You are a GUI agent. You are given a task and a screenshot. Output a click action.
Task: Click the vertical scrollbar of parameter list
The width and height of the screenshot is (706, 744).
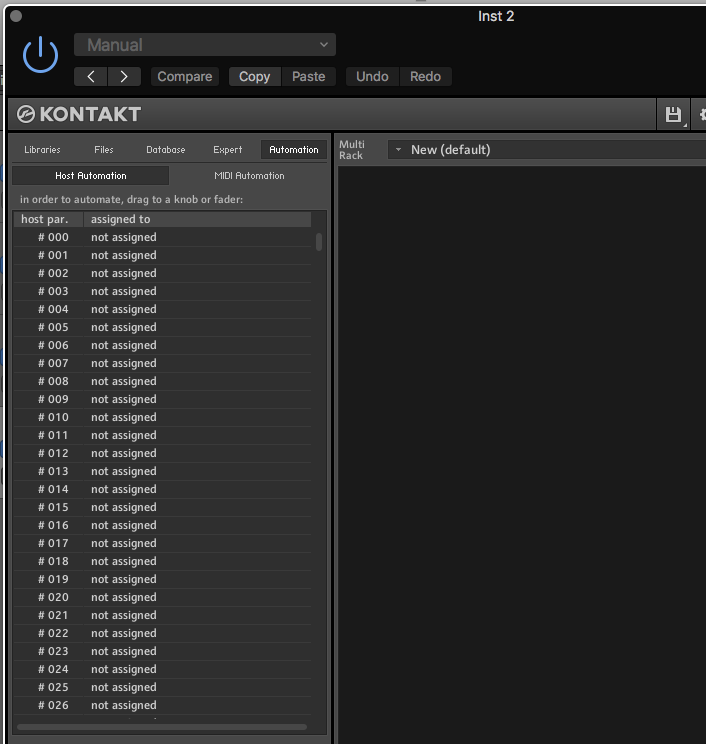(319, 242)
